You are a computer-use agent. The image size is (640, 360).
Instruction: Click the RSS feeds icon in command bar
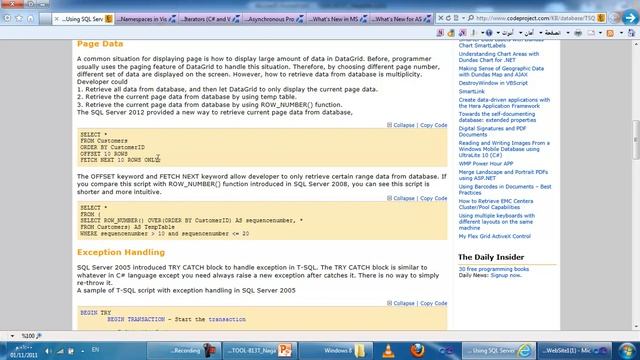610,33
